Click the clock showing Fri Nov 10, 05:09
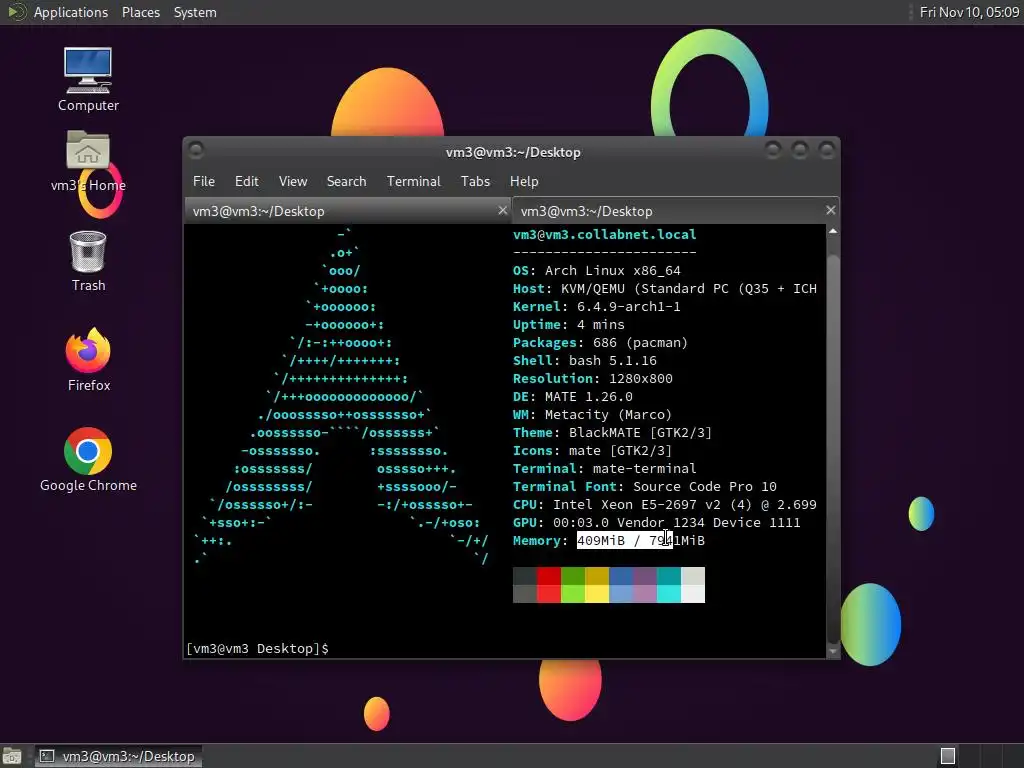This screenshot has height=768, width=1024. pos(969,12)
